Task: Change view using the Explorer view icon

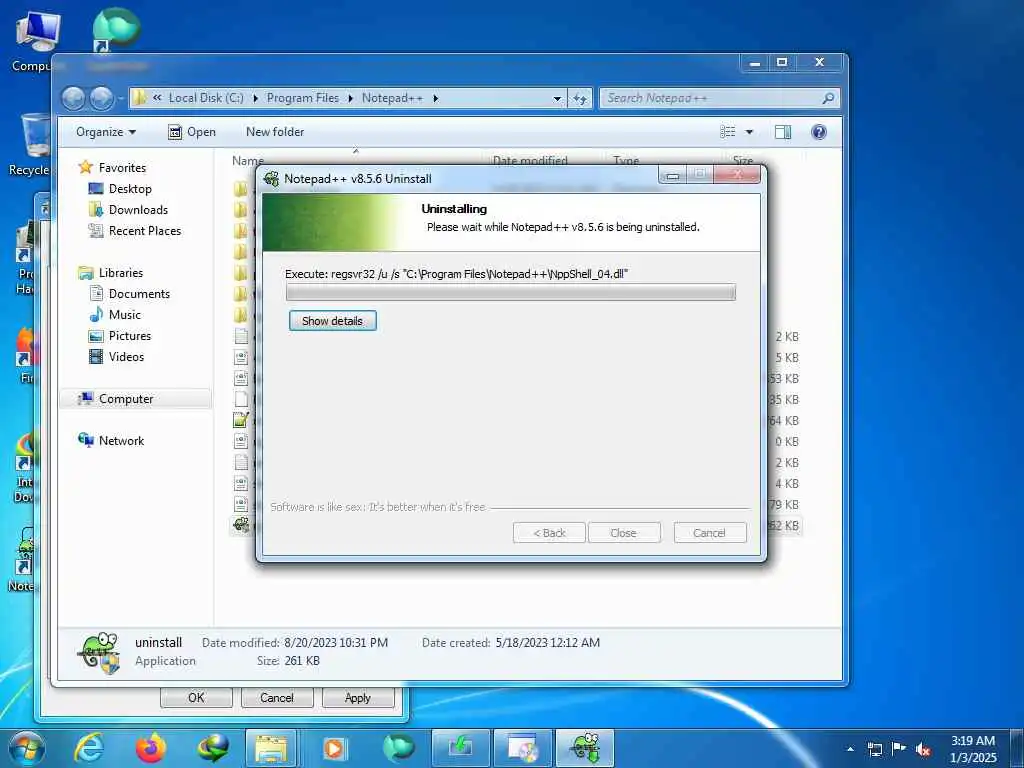Action: pyautogui.click(x=728, y=132)
